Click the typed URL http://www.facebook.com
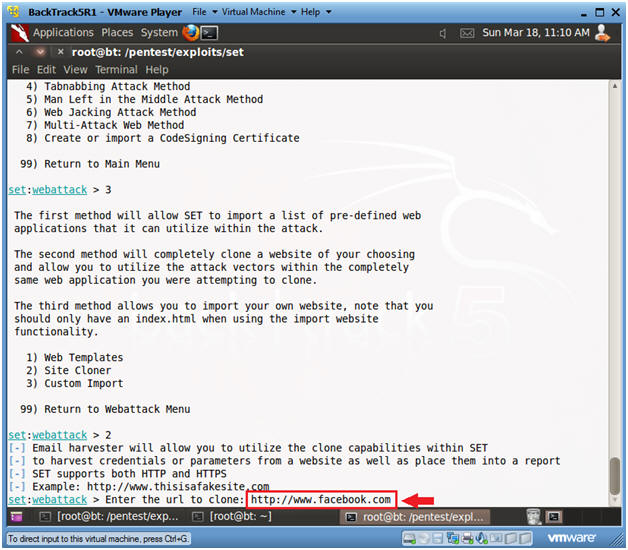This screenshot has height=550, width=628. click(321, 500)
